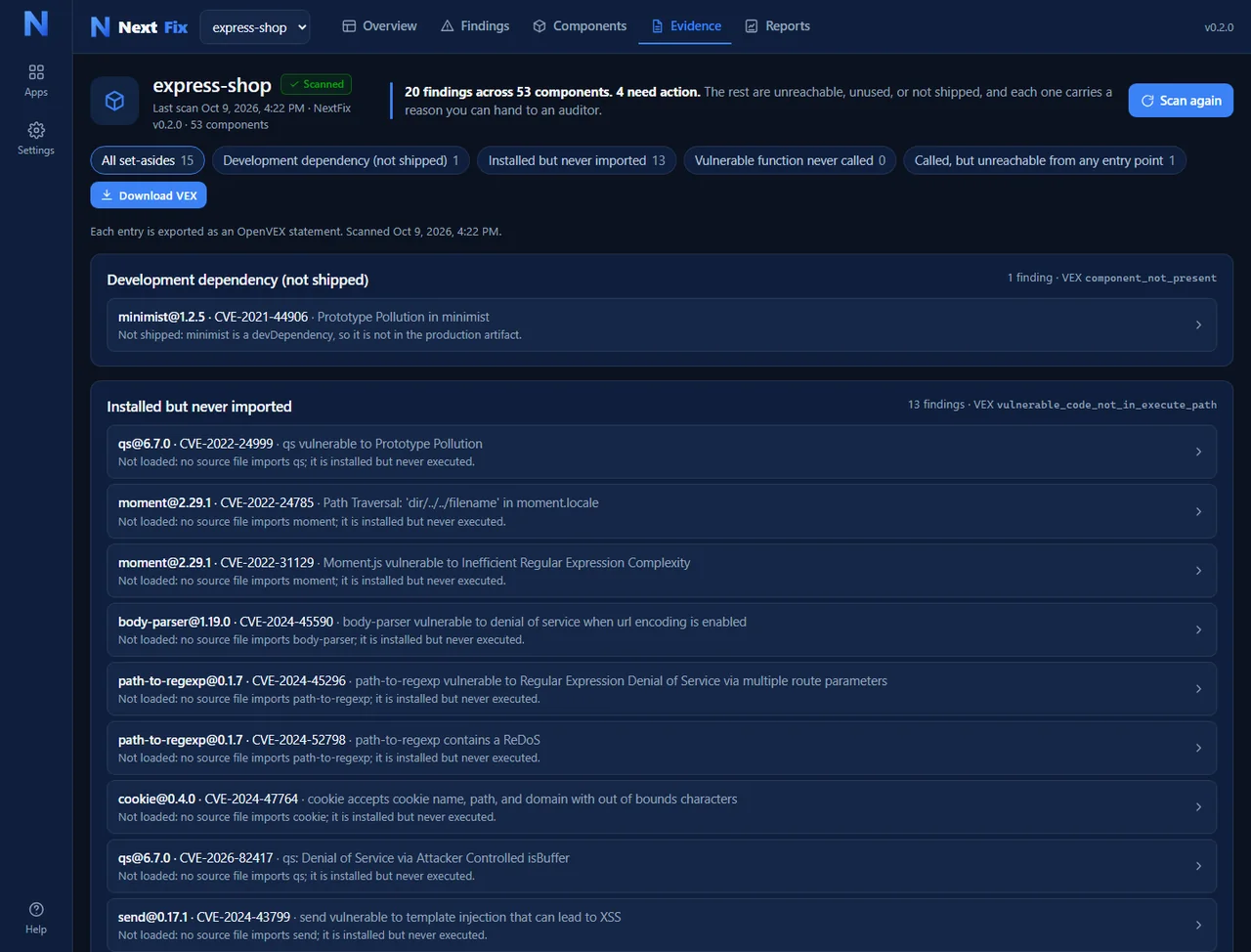1251x952 pixels.
Task: Toggle 'Vulnerable function never called' filter chip
Action: (x=790, y=160)
